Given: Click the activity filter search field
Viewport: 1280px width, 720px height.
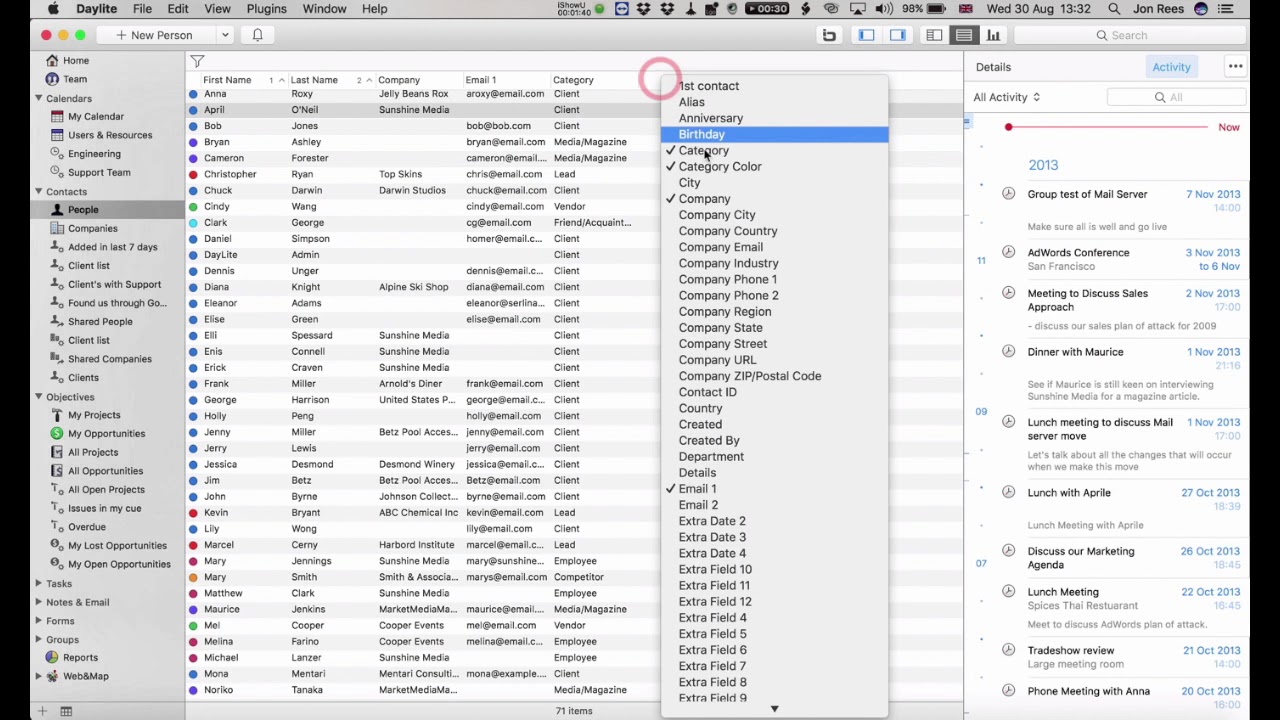Looking at the screenshot, I should pyautogui.click(x=1176, y=97).
